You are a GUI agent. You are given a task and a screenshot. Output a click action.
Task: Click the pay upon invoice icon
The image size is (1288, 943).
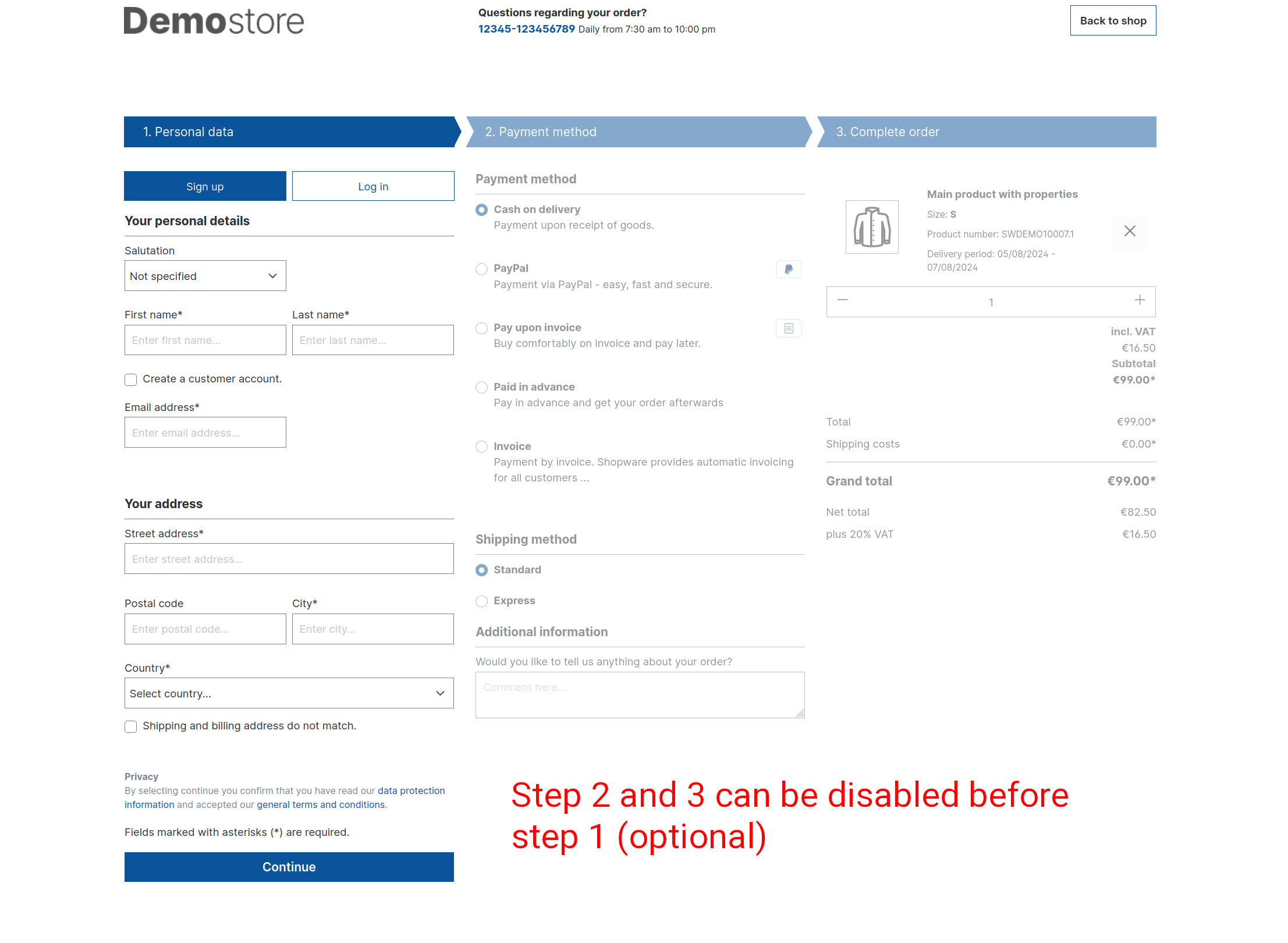point(789,327)
